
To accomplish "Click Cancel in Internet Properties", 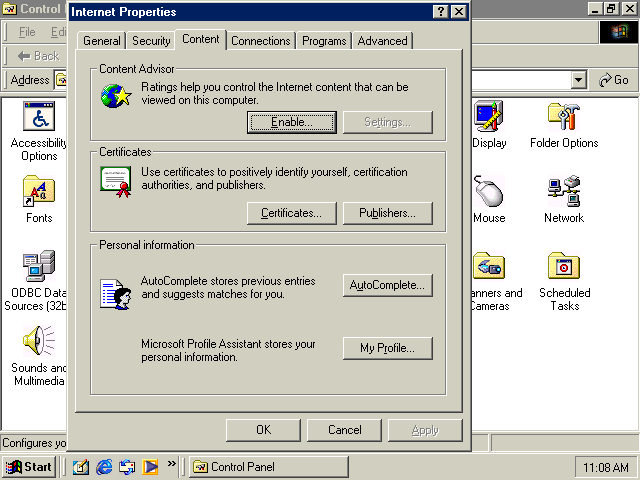I will tap(344, 430).
